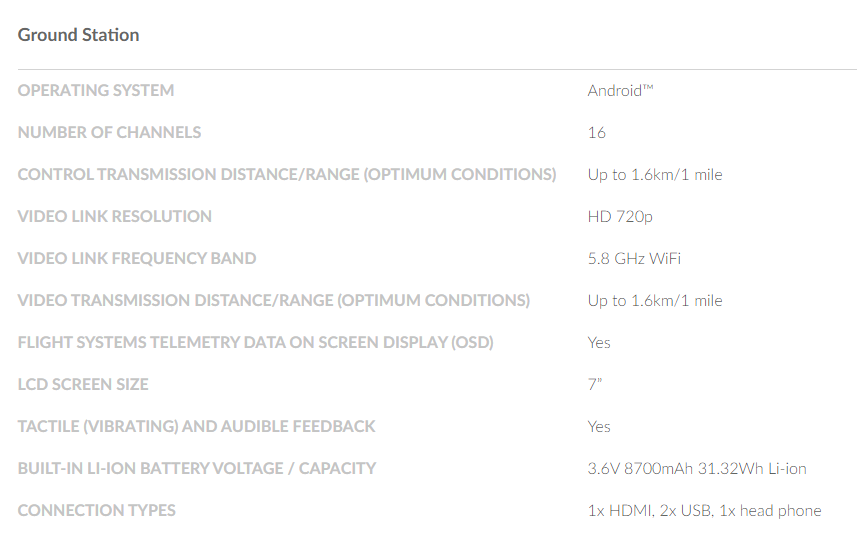Click the Ground Station heading

coord(78,35)
